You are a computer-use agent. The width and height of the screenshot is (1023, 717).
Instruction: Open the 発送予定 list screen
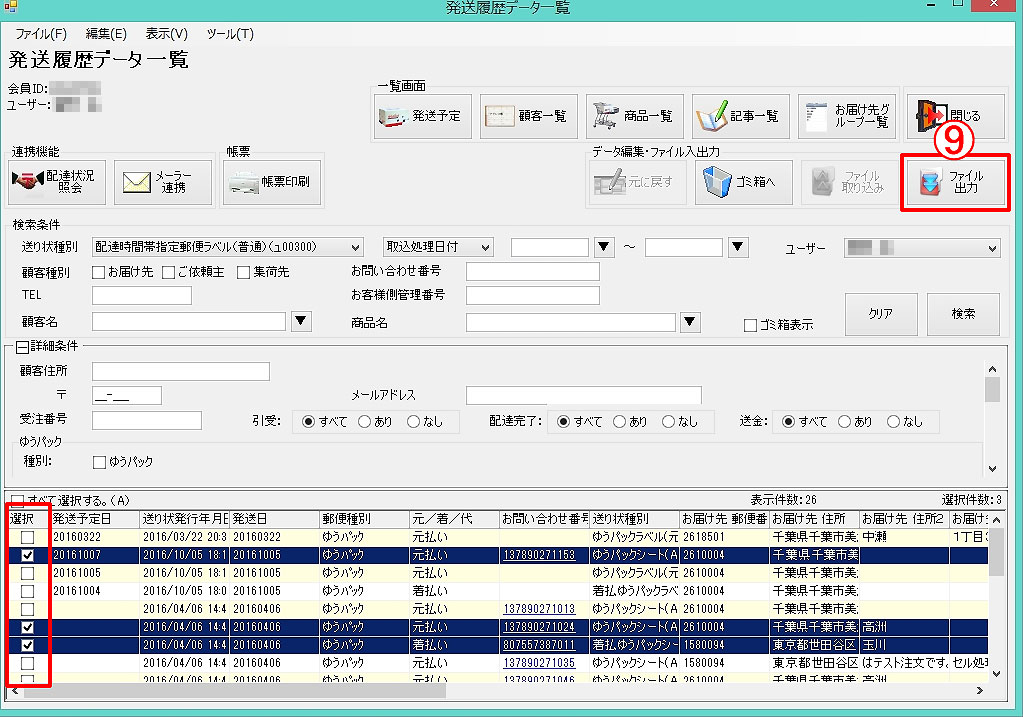point(421,117)
